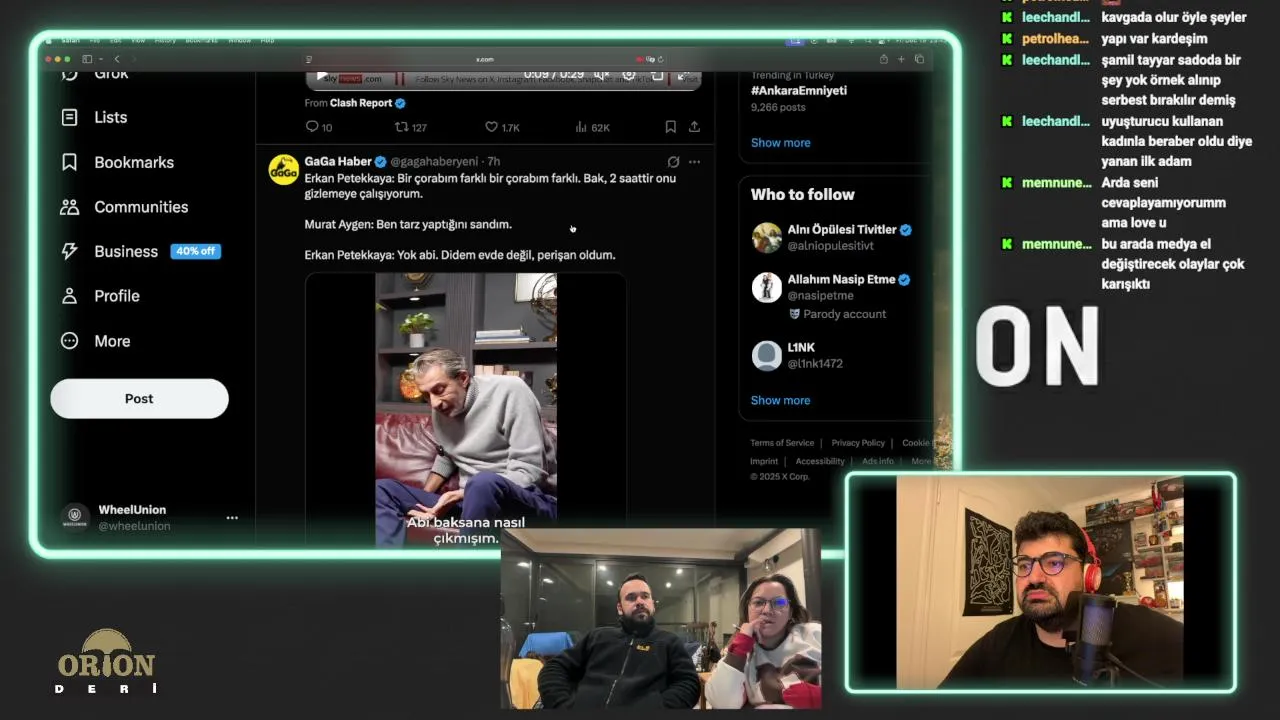Open the History menu in macOS menu bar
Viewport: 1280px width, 720px height.
165,40
